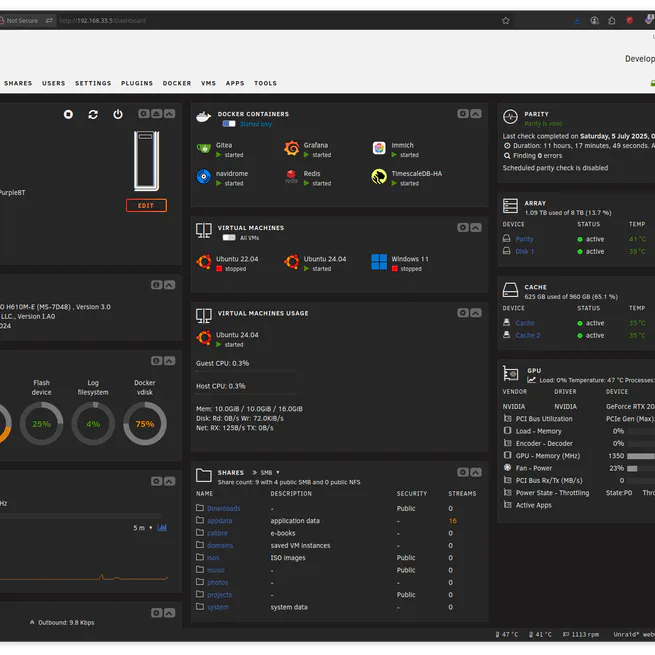Click the navidrome container icon
The width and height of the screenshot is (655, 655).
pyautogui.click(x=204, y=177)
